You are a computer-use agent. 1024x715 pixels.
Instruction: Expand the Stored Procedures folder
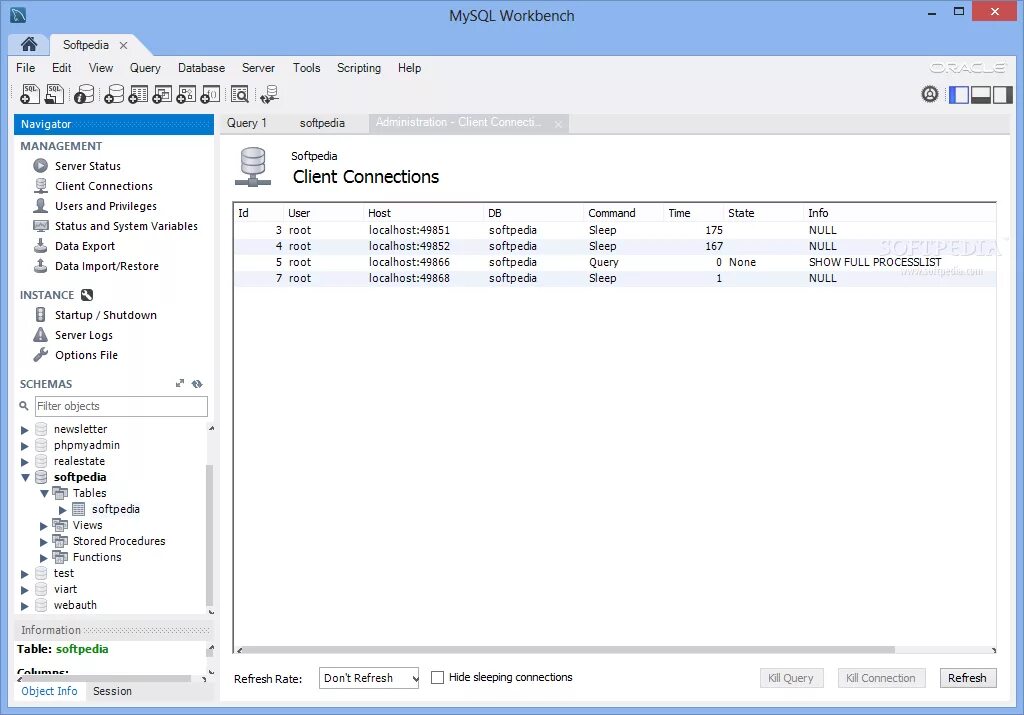click(x=44, y=541)
